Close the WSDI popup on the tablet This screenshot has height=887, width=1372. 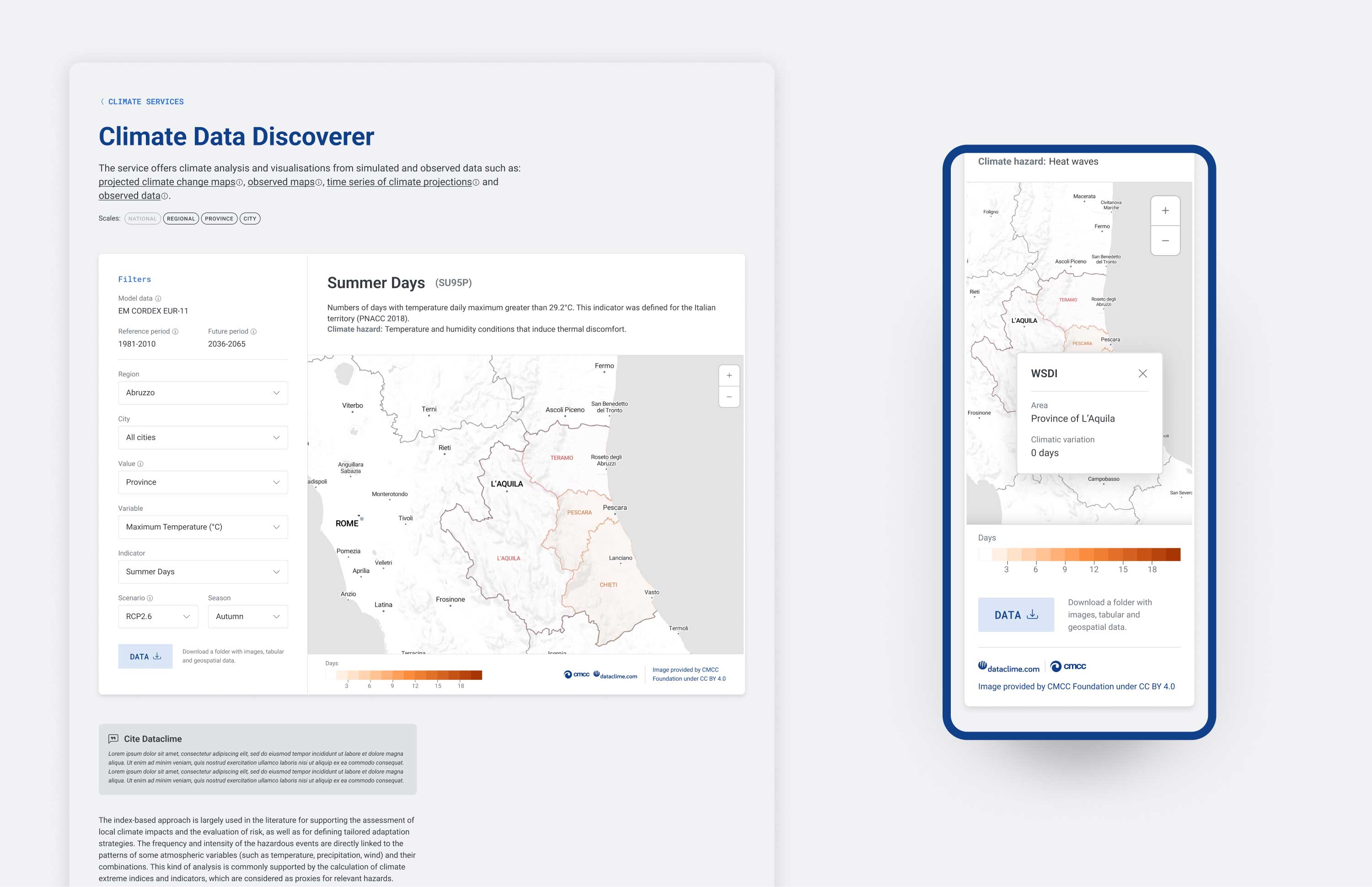(1143, 373)
